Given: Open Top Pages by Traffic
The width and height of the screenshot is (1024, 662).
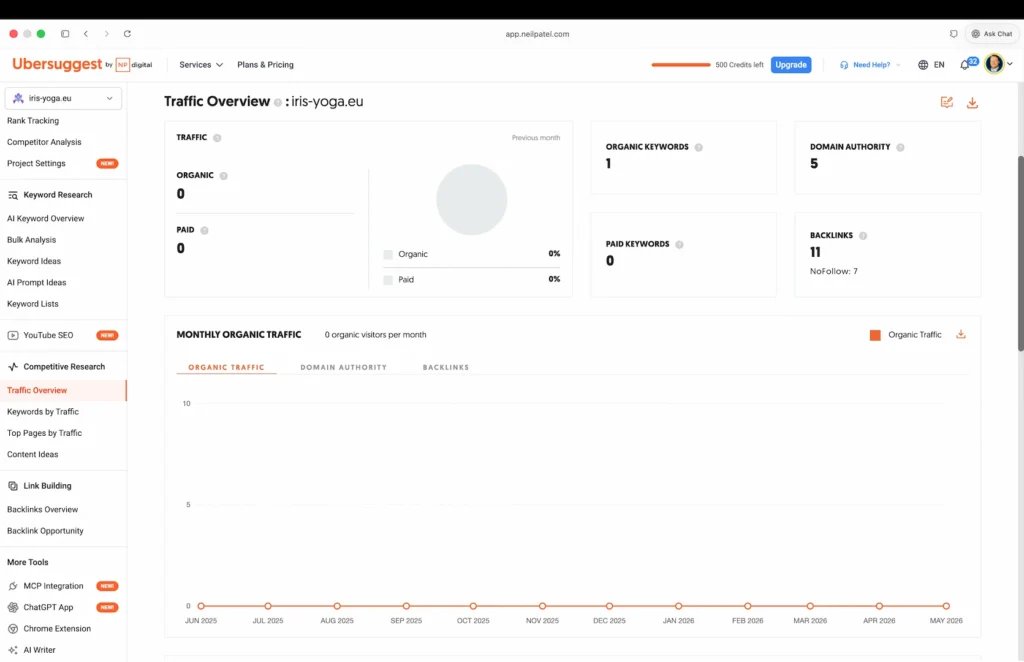Looking at the screenshot, I should [x=44, y=433].
